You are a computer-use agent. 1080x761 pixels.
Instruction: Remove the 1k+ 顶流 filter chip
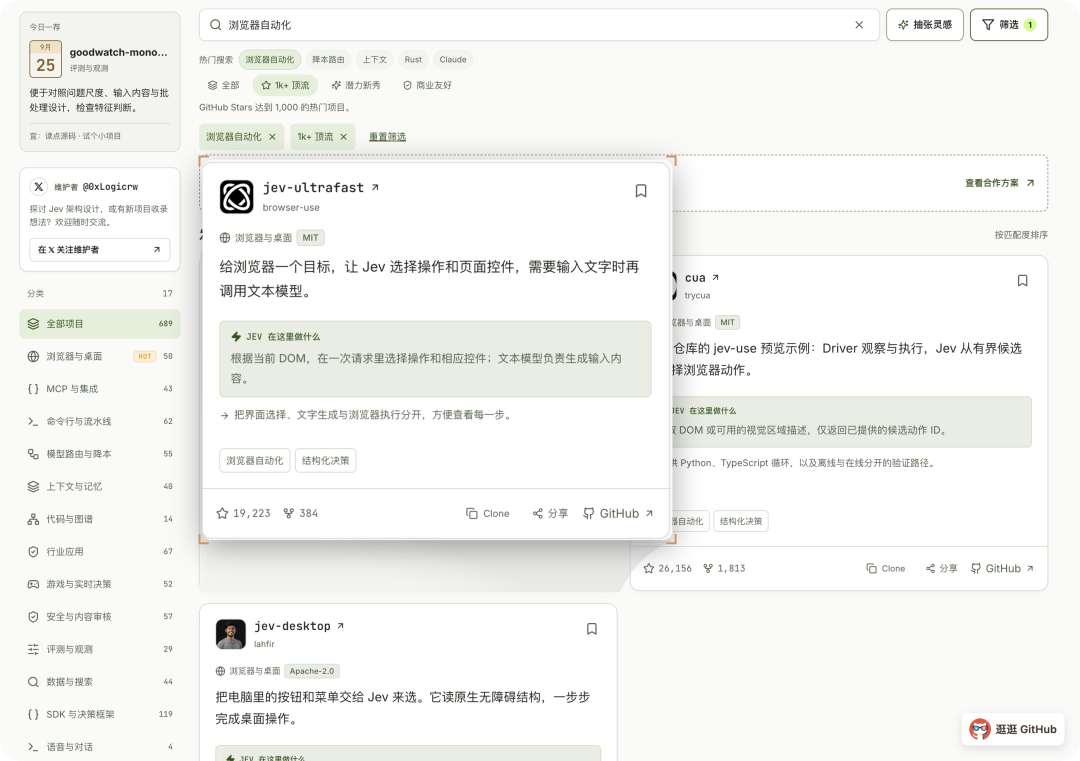tap(344, 137)
